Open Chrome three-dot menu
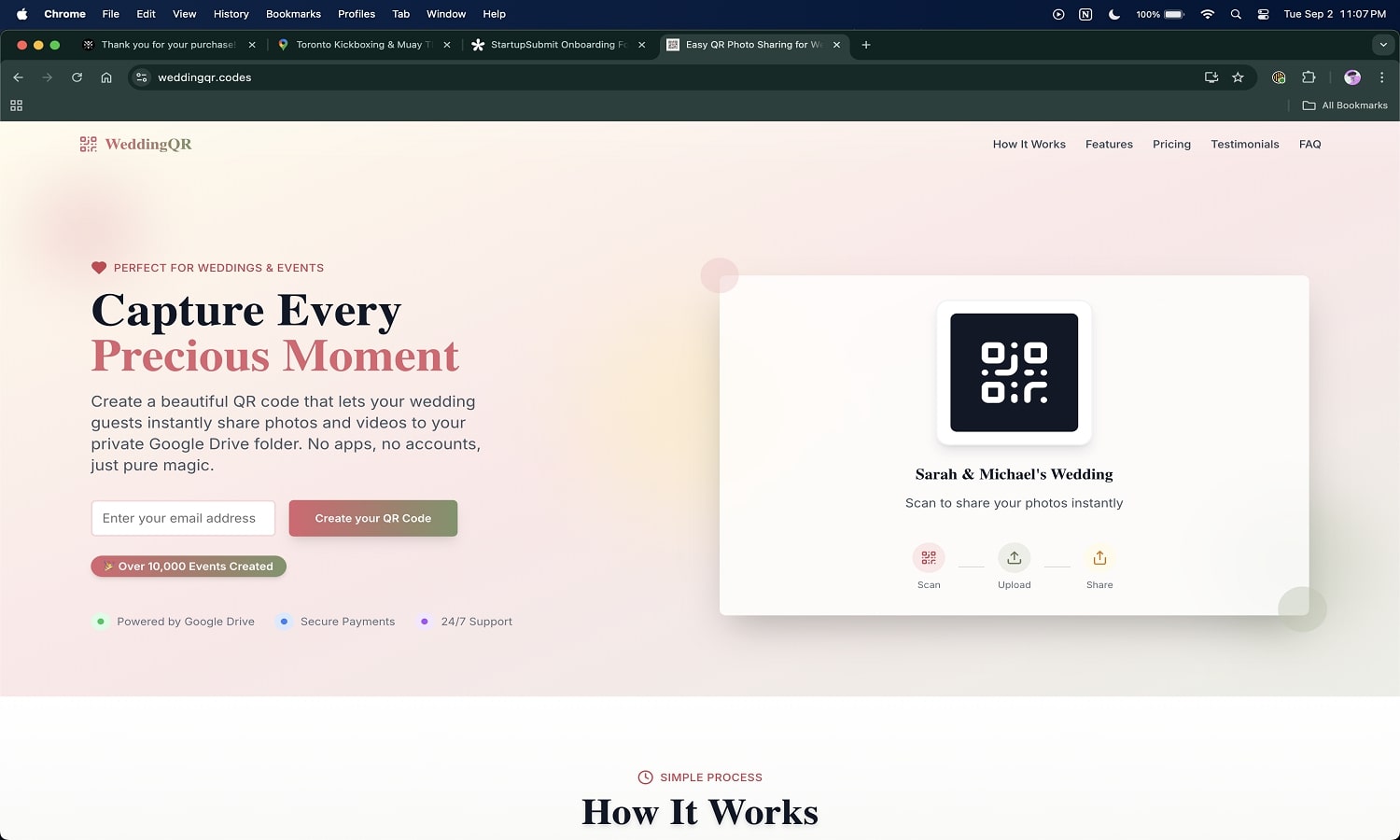Image resolution: width=1400 pixels, height=840 pixels. coord(1381,77)
